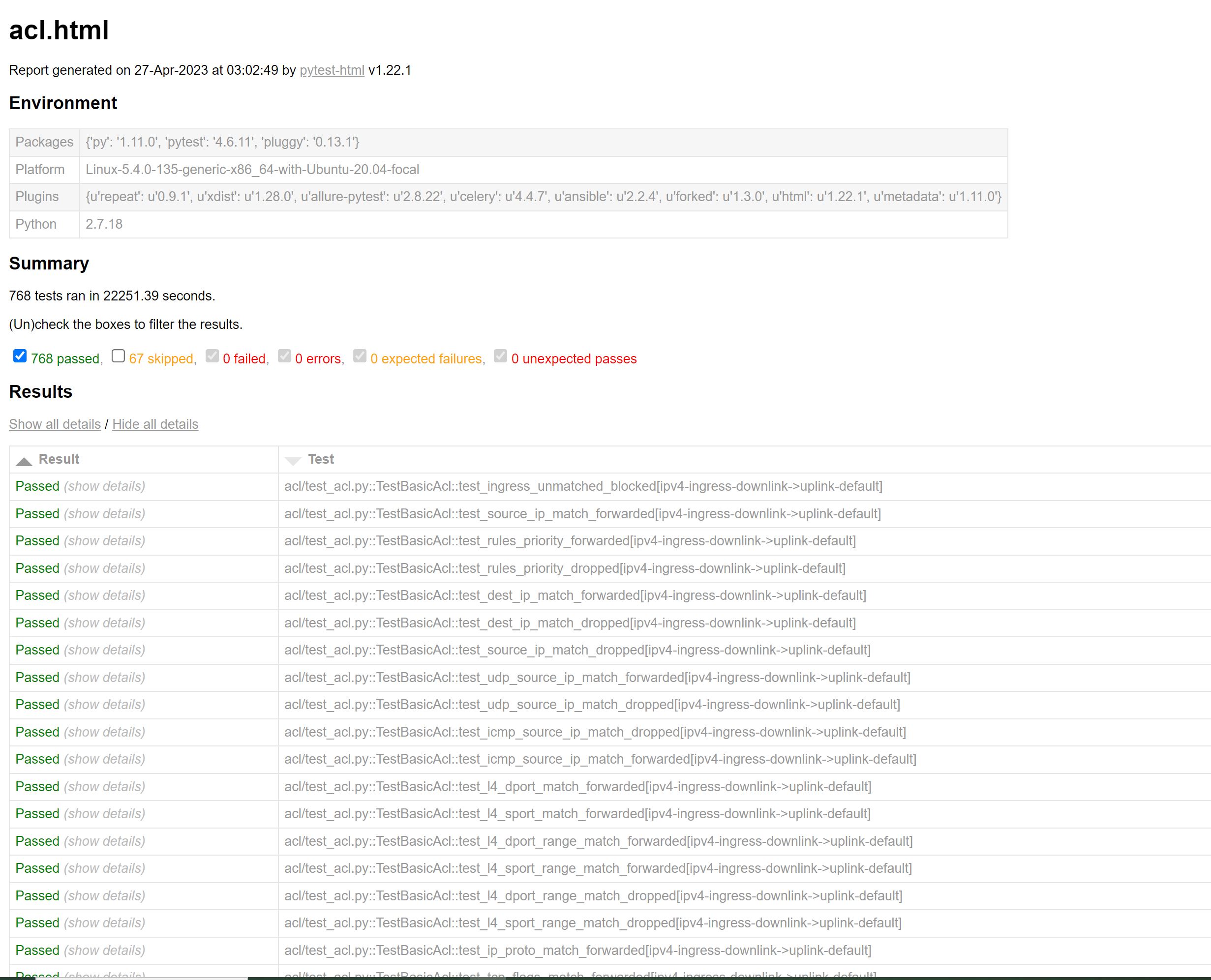The image size is (1211, 980).
Task: Expand details for test_udp_source_ip_match_forwarded row
Action: point(104,678)
